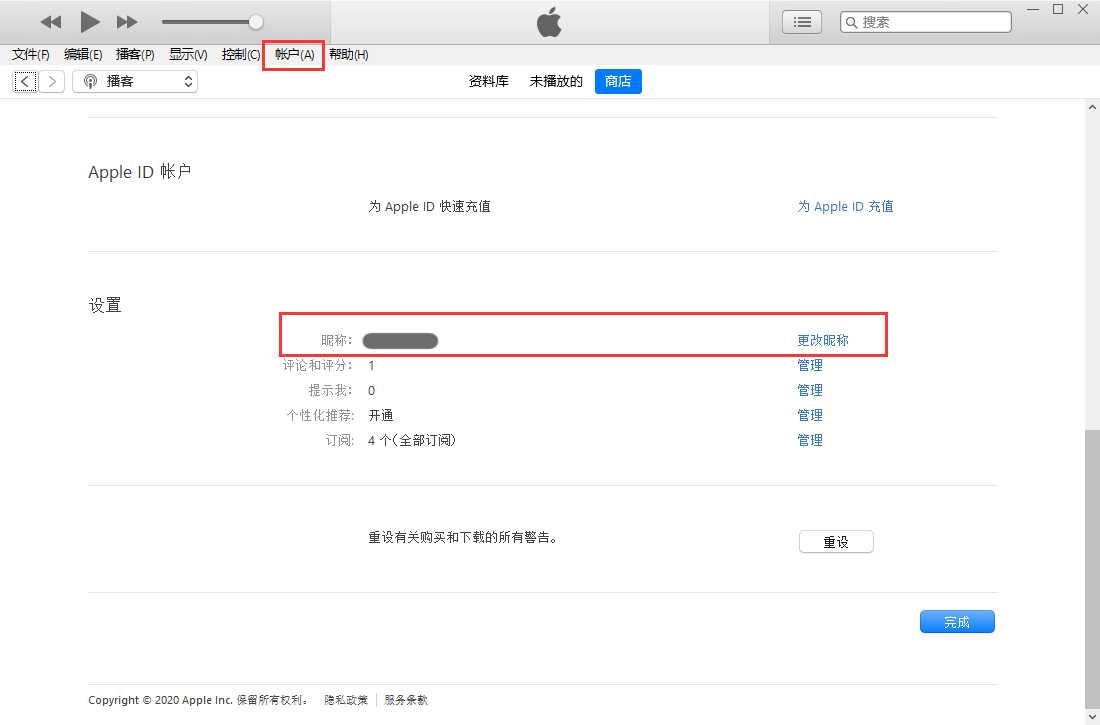The width and height of the screenshot is (1100, 725).
Task: Click 更改昵称 to change your nickname
Action: pyautogui.click(x=823, y=340)
